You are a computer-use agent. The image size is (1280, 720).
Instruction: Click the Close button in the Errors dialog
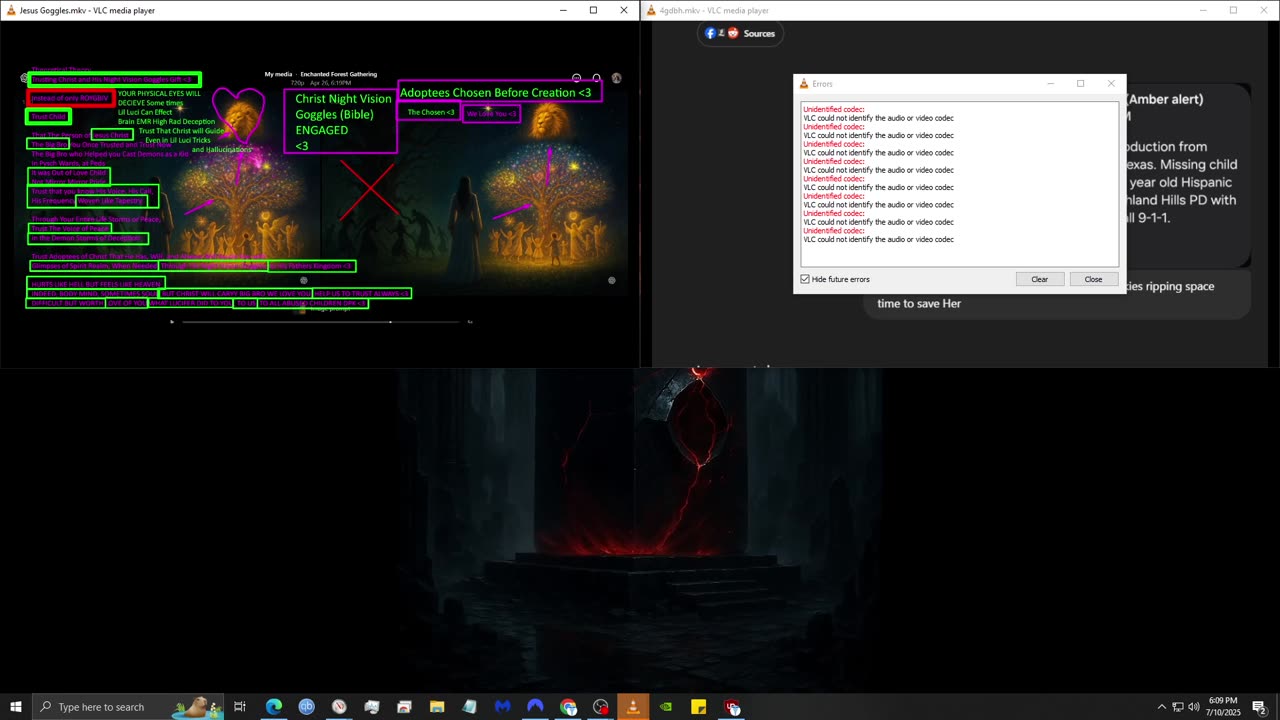[1094, 279]
